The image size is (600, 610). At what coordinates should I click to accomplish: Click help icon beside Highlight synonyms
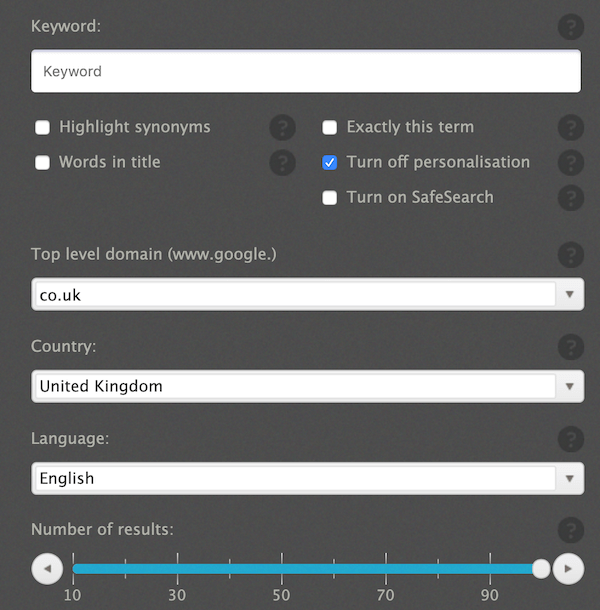point(283,127)
